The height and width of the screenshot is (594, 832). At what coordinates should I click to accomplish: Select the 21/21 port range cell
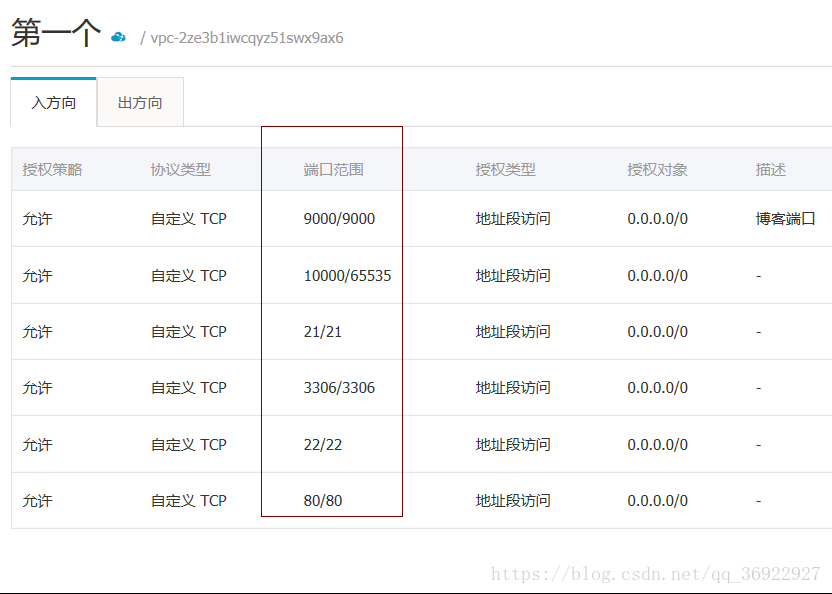(323, 332)
